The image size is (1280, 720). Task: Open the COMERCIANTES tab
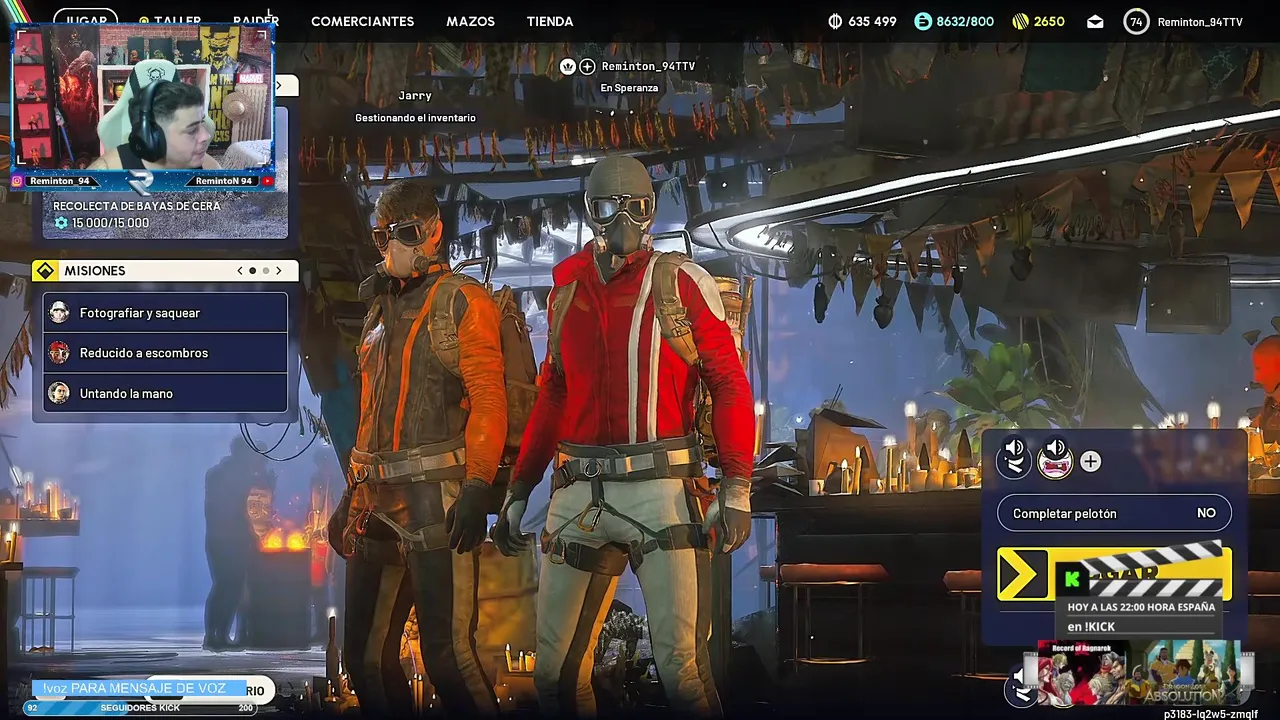pos(362,21)
